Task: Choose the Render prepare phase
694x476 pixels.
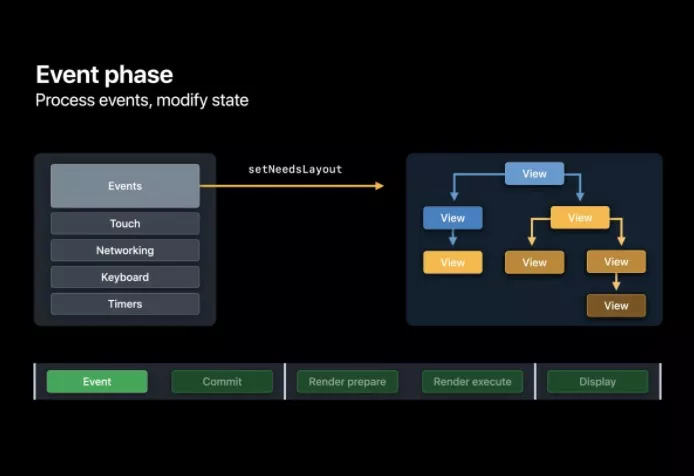Action: tap(347, 381)
